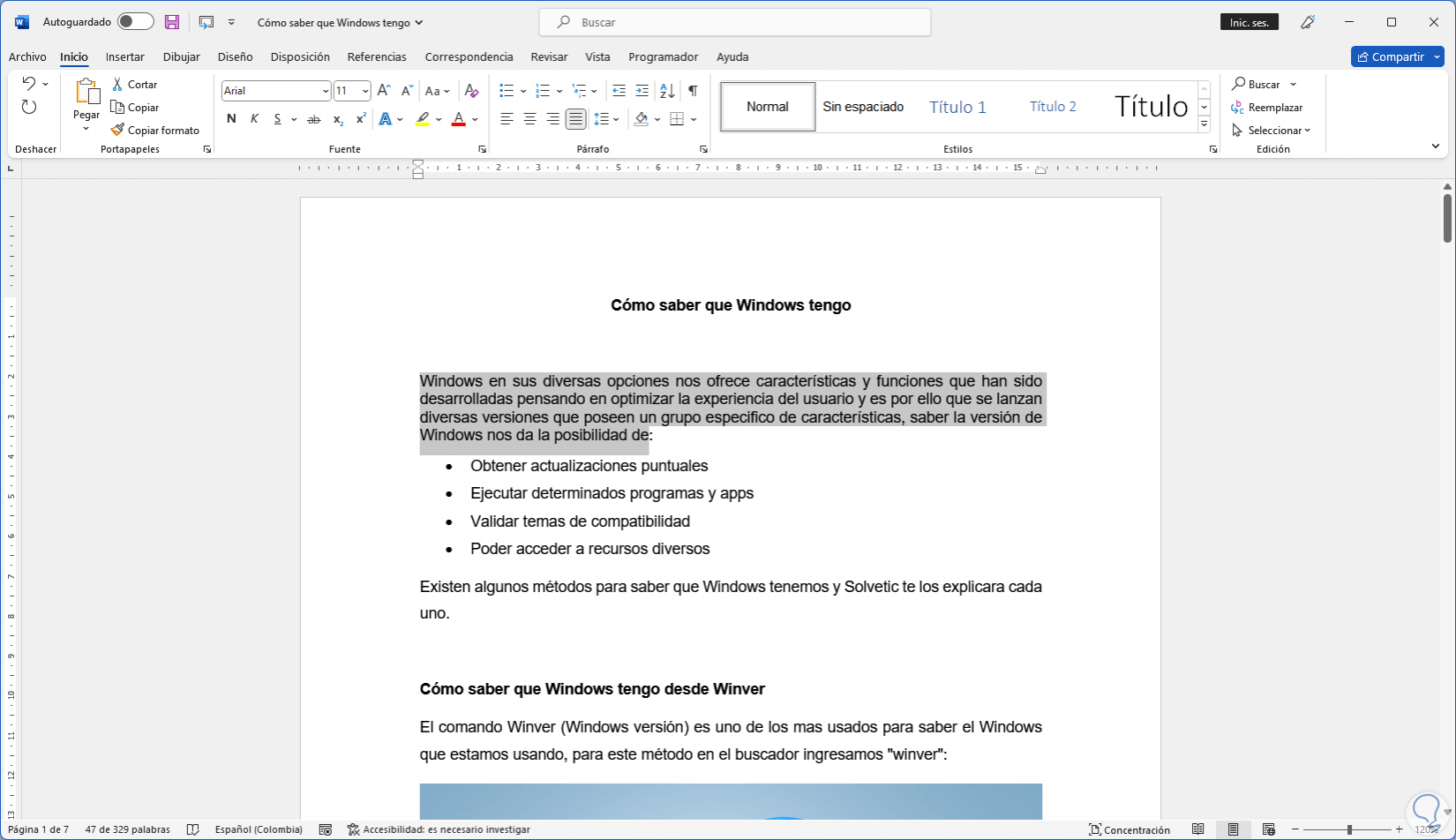The height and width of the screenshot is (840, 1456).
Task: Apply the Título 1 style
Action: pyautogui.click(x=957, y=107)
